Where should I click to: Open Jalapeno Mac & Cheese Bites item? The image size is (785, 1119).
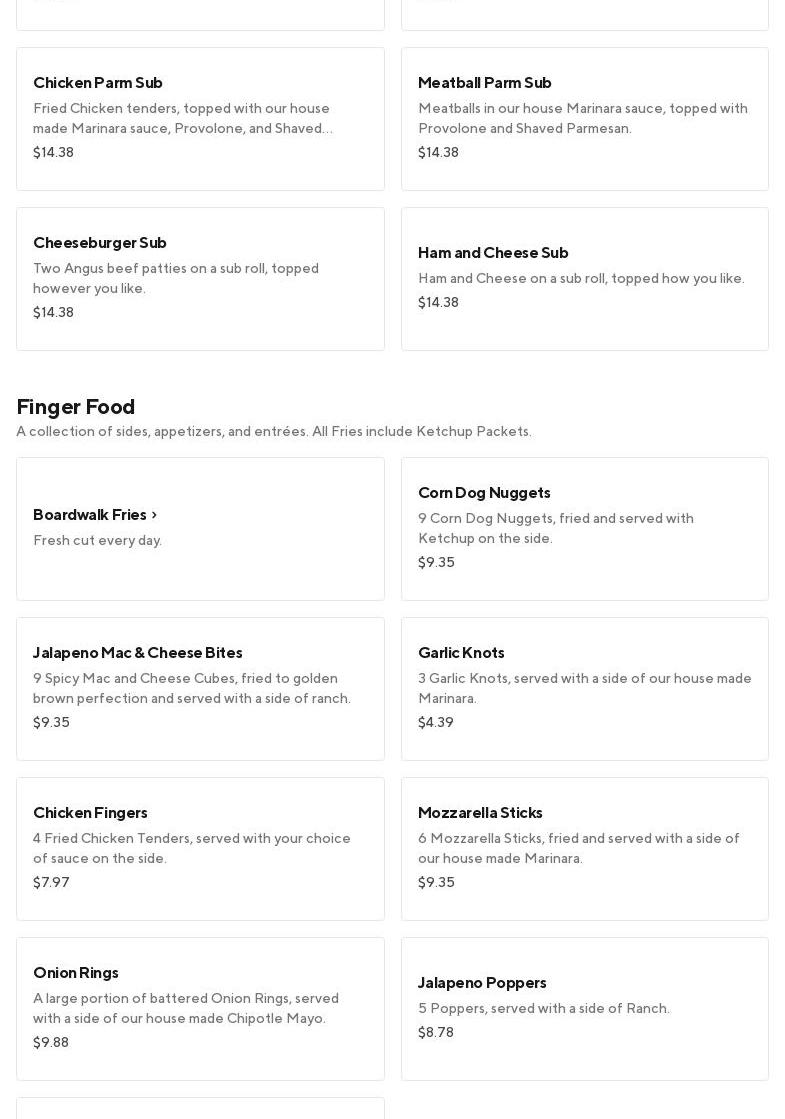click(200, 689)
